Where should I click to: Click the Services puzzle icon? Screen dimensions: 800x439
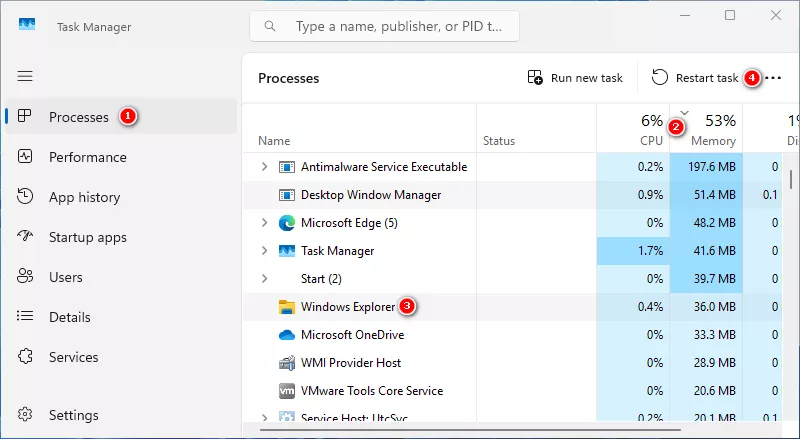tap(25, 356)
